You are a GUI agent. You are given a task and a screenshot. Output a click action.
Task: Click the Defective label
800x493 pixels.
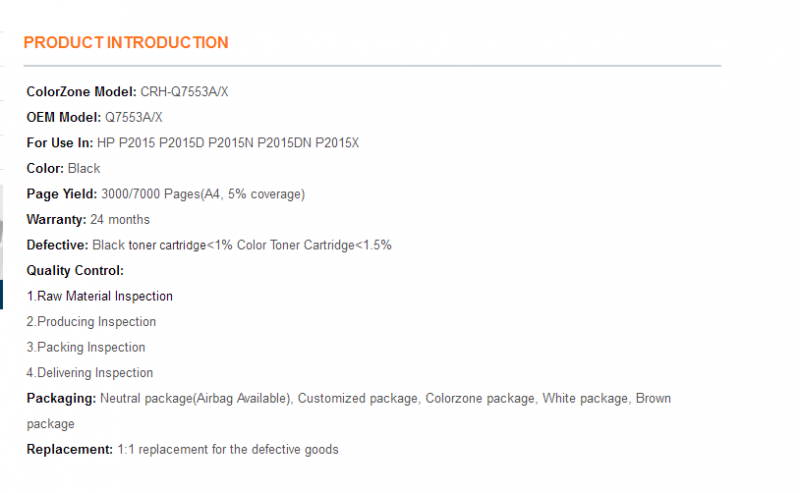(58, 245)
